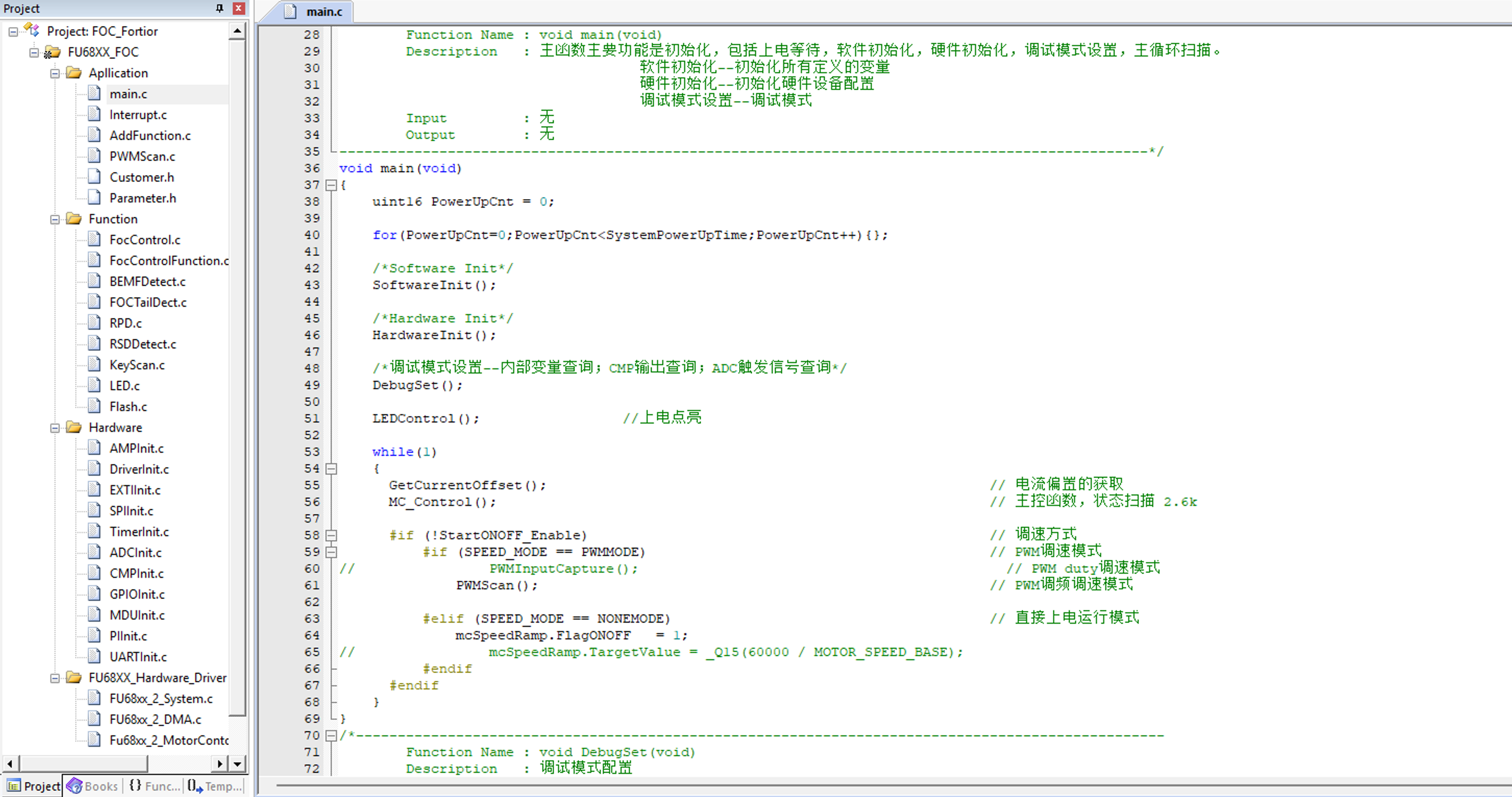This screenshot has height=797, width=1512.
Task: Fold the while loop block at line 54
Action: [331, 469]
